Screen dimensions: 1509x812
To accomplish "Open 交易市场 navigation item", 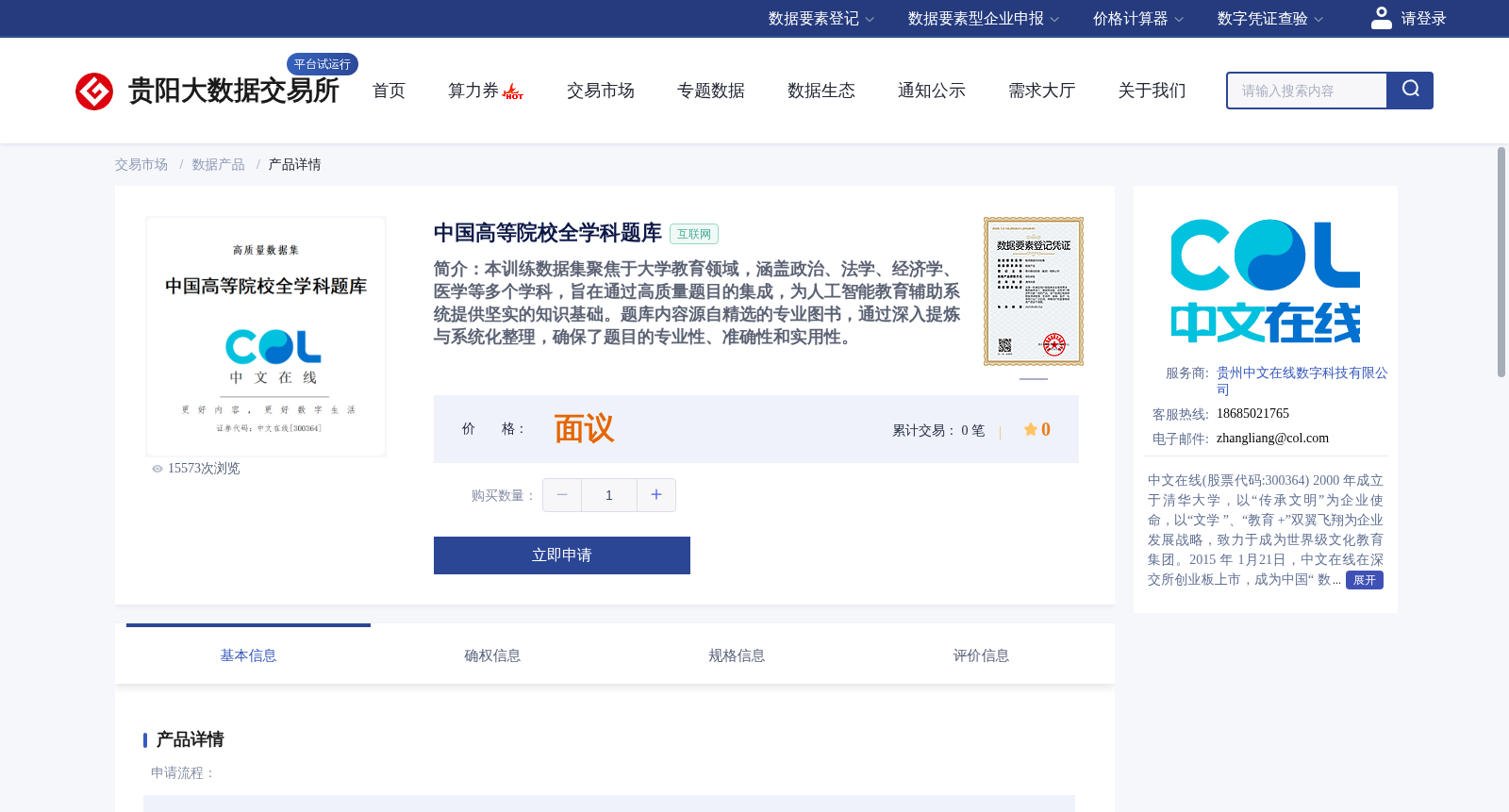I will pyautogui.click(x=601, y=91).
